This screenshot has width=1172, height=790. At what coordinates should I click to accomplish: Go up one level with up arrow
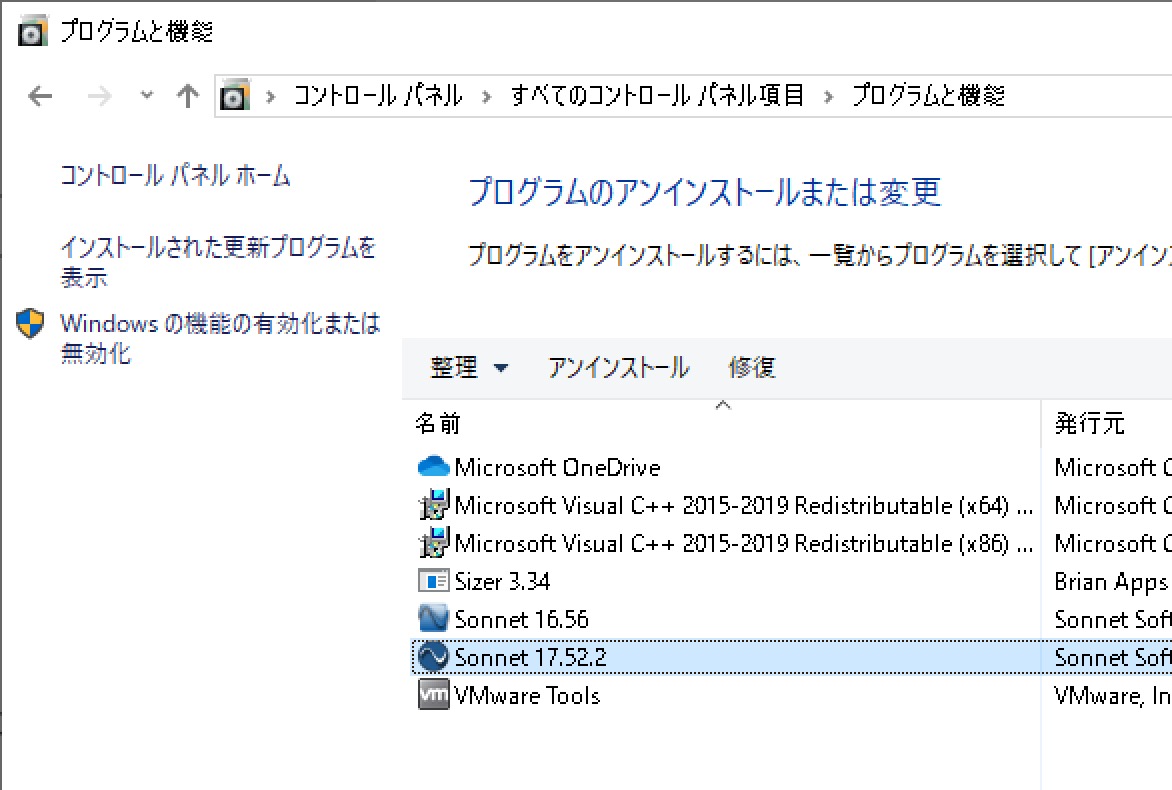[x=188, y=96]
